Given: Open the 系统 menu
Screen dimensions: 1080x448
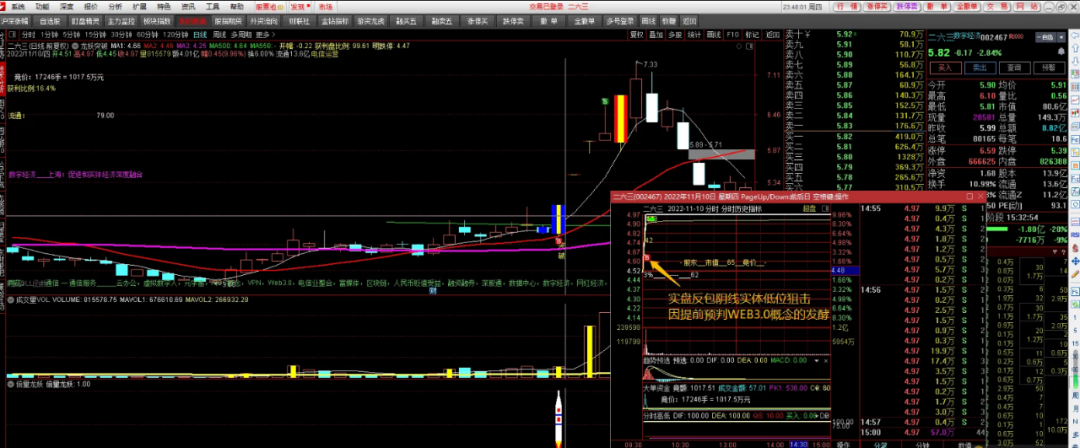Looking at the screenshot, I should click(x=18, y=6).
